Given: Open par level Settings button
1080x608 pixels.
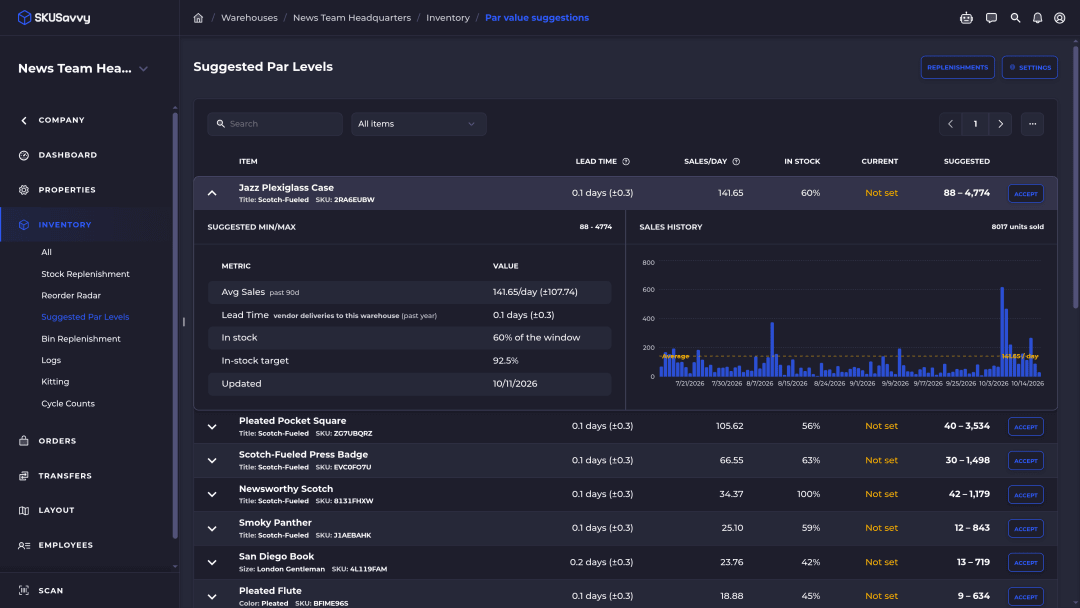Looking at the screenshot, I should tap(1030, 67).
